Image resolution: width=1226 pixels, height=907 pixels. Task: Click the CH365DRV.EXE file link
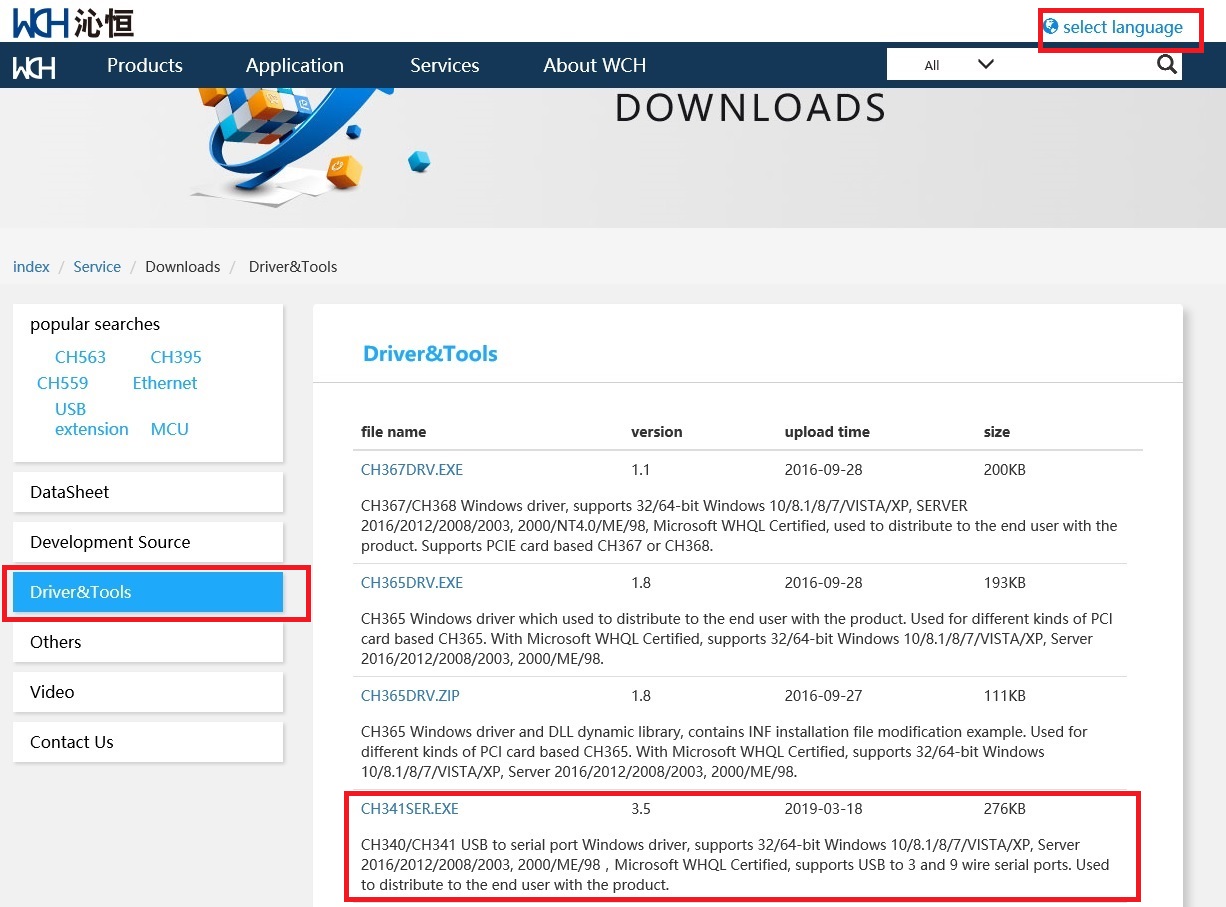click(411, 583)
